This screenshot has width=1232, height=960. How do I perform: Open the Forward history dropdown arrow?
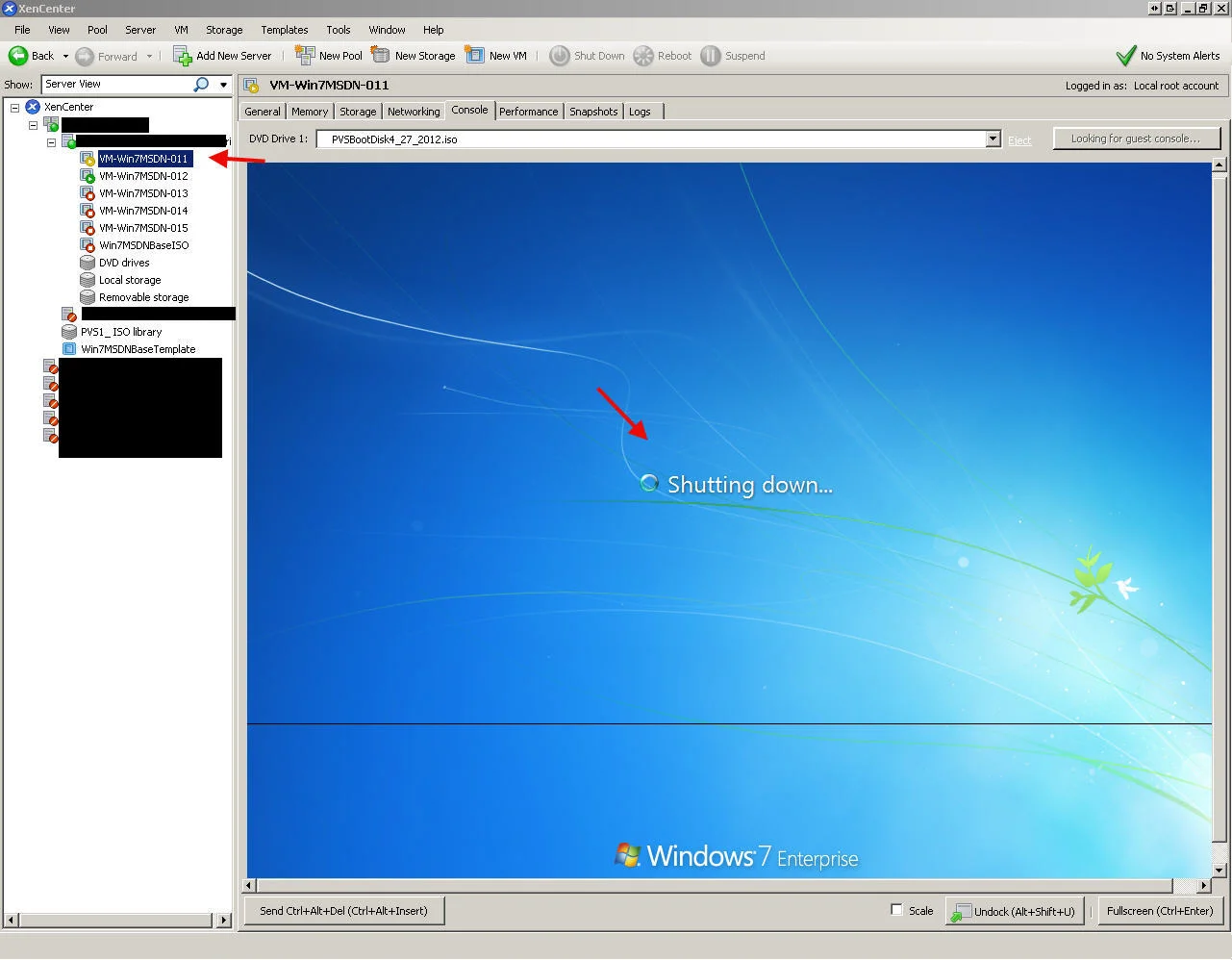(149, 57)
